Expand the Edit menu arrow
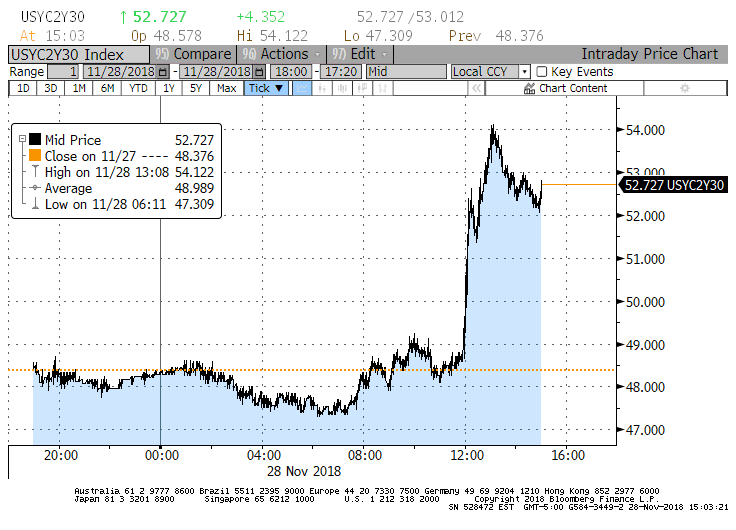736x530 pixels. click(384, 54)
